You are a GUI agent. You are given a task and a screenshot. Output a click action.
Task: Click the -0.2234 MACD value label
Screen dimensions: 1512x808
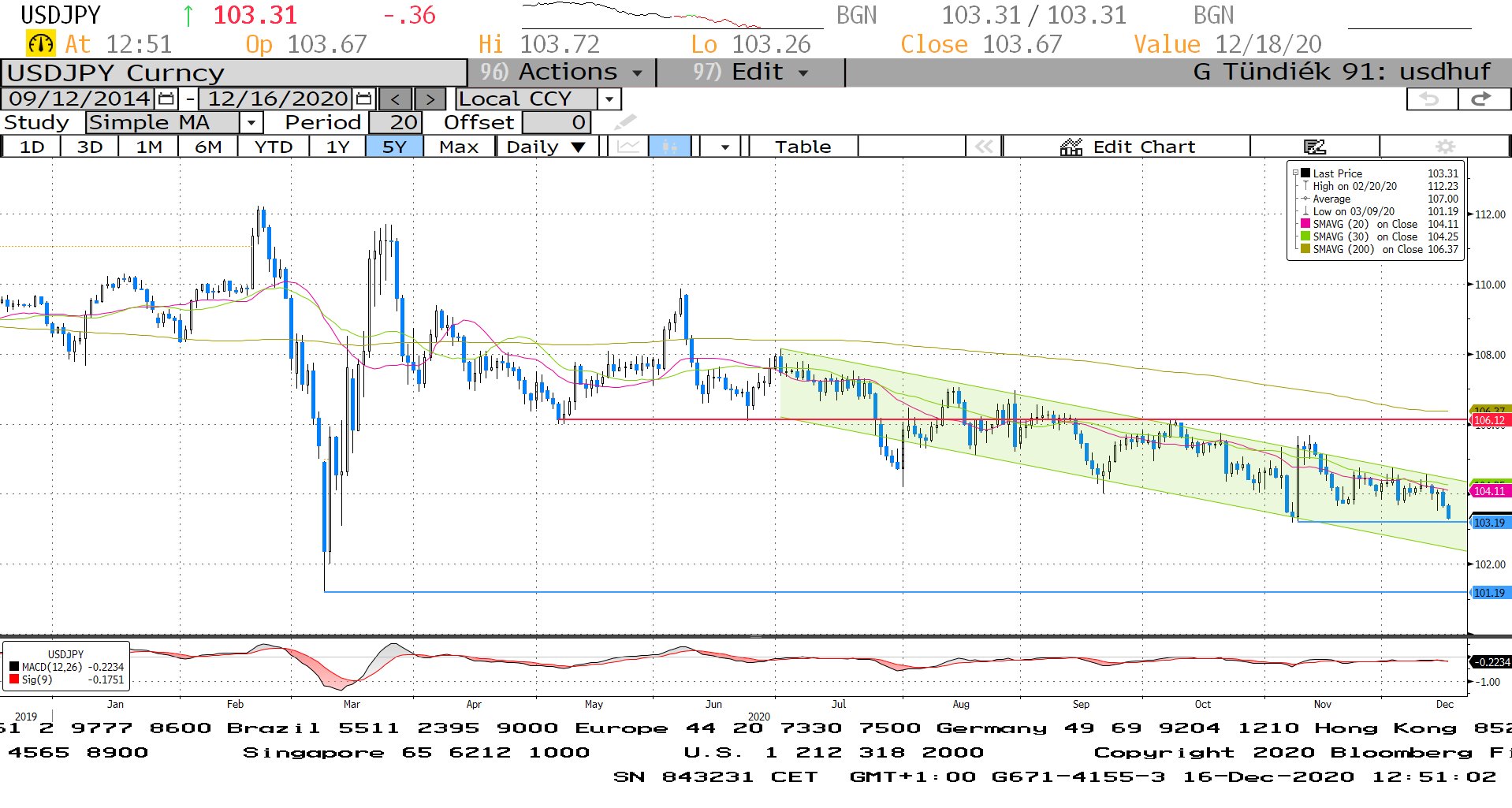coord(1491,662)
